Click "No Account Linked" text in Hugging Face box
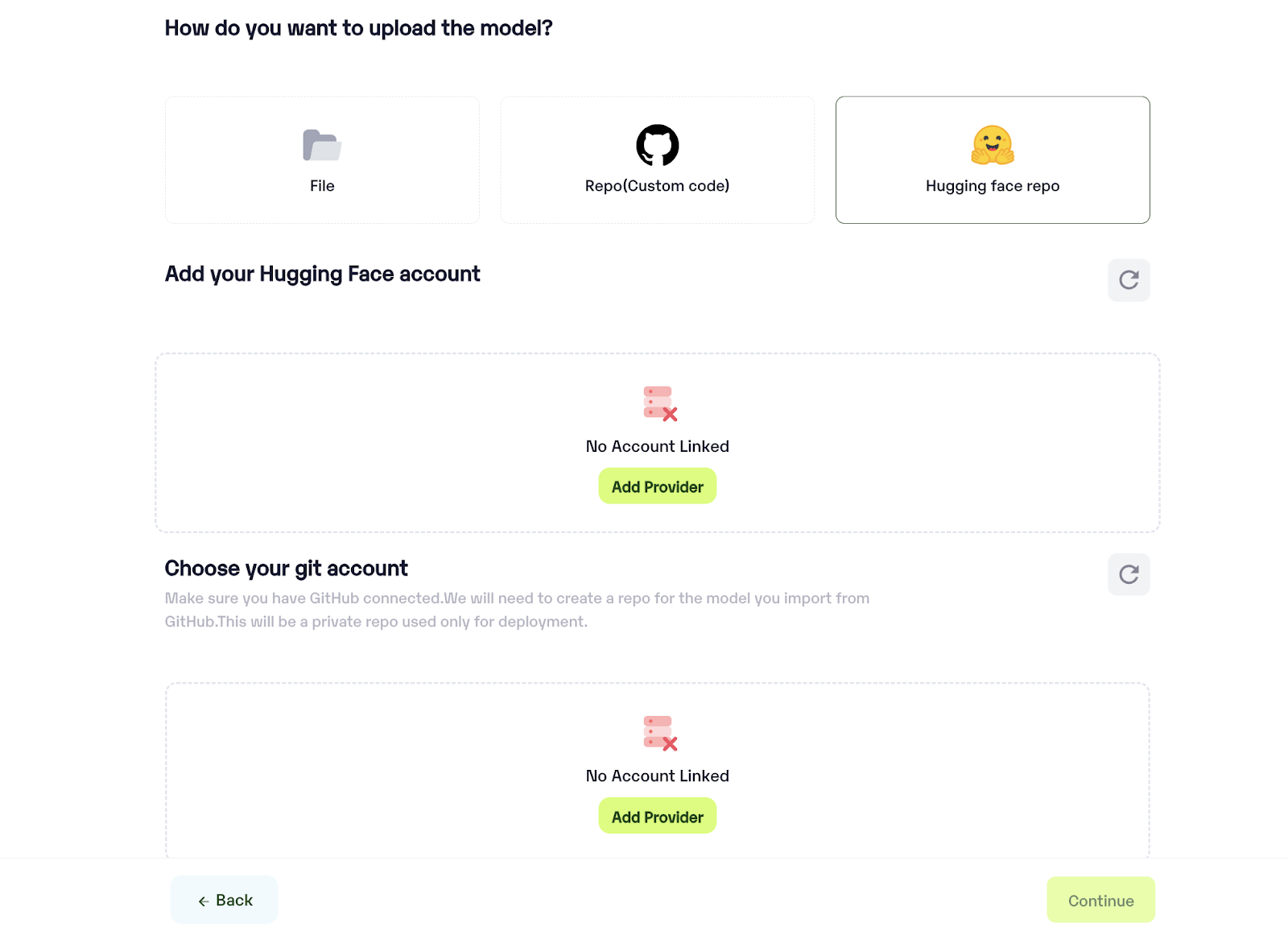The height and width of the screenshot is (935, 1288). (x=657, y=446)
